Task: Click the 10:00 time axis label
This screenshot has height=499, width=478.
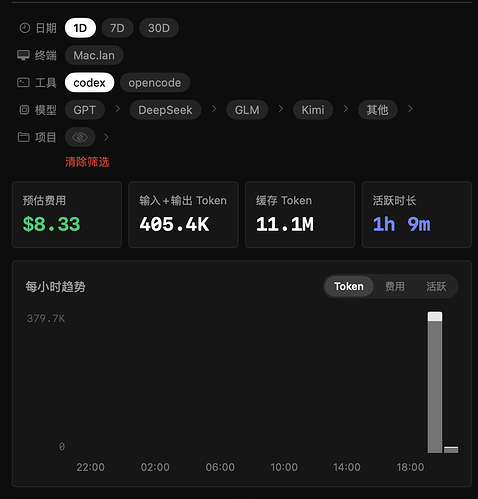Action: (284, 467)
